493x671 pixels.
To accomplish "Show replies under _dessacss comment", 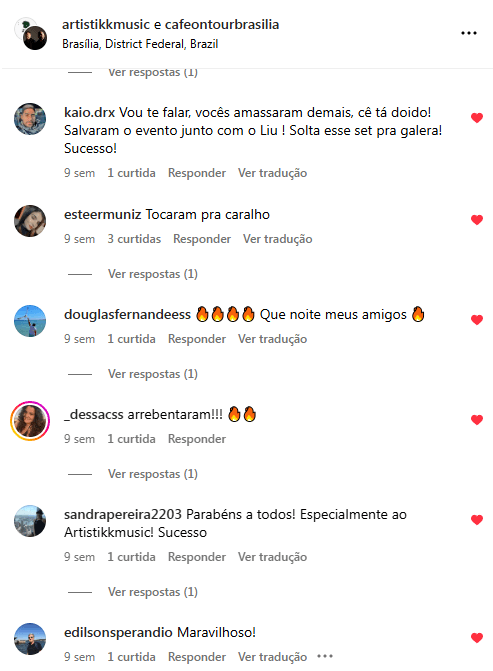I will 153,474.
